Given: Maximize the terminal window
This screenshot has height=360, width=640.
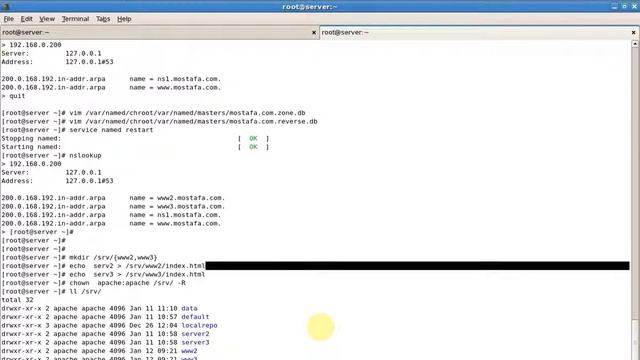Looking at the screenshot, I should [x=624, y=7].
